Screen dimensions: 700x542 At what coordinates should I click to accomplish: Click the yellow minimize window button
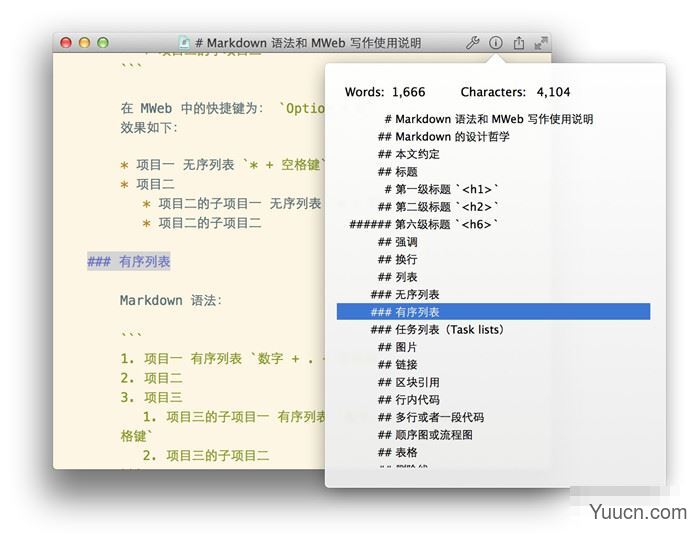point(84,42)
